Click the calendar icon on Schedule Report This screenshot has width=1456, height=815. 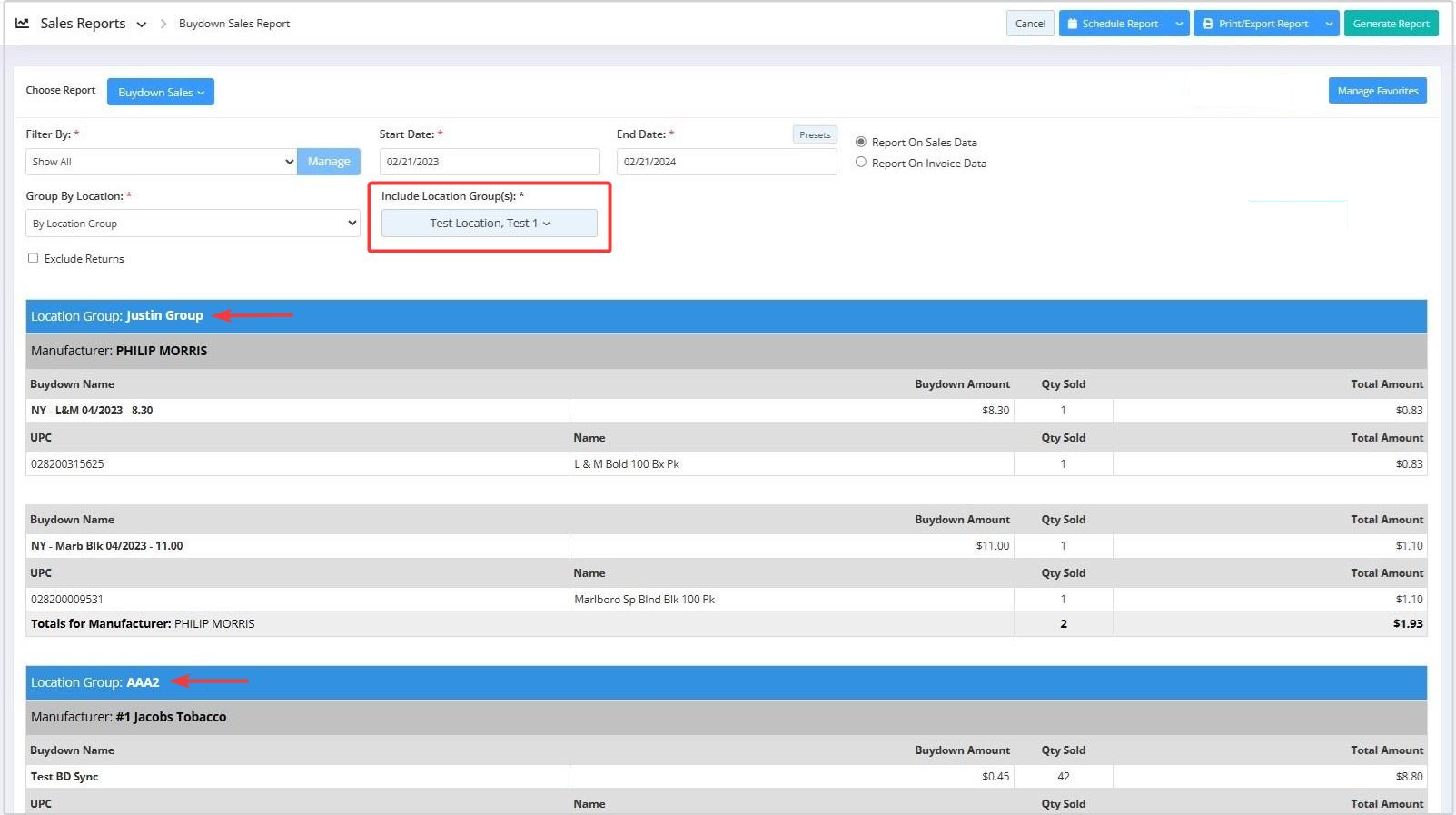click(x=1072, y=24)
